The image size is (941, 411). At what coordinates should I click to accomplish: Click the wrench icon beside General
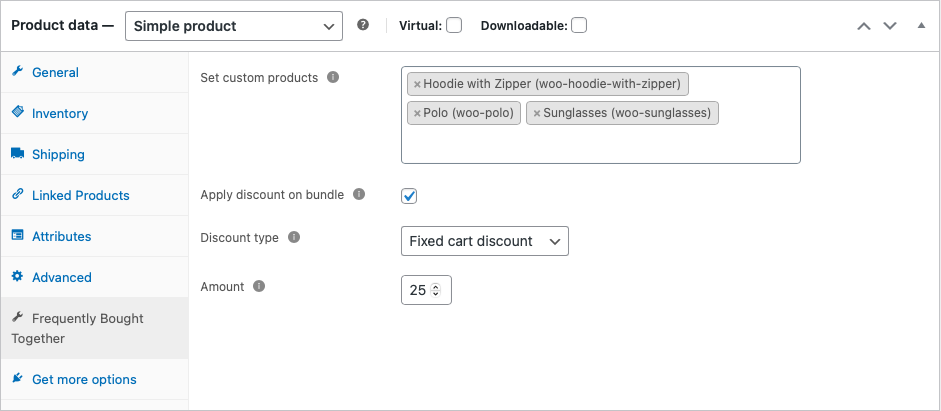(x=17, y=71)
